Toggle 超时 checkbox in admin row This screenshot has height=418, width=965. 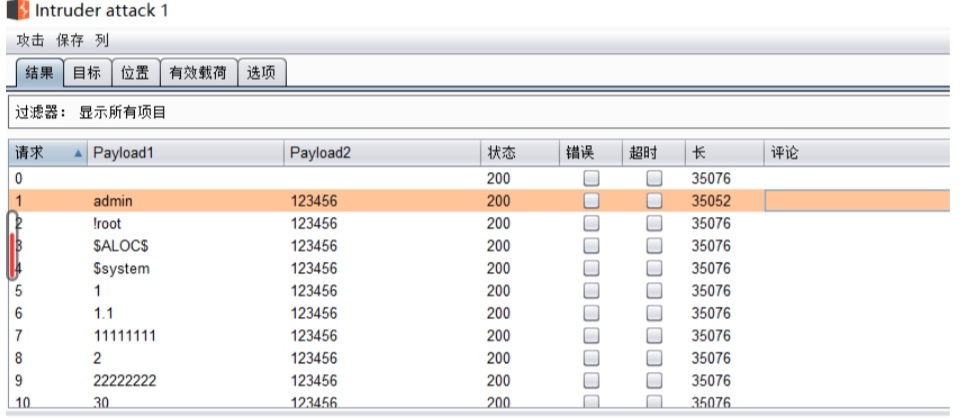[654, 201]
